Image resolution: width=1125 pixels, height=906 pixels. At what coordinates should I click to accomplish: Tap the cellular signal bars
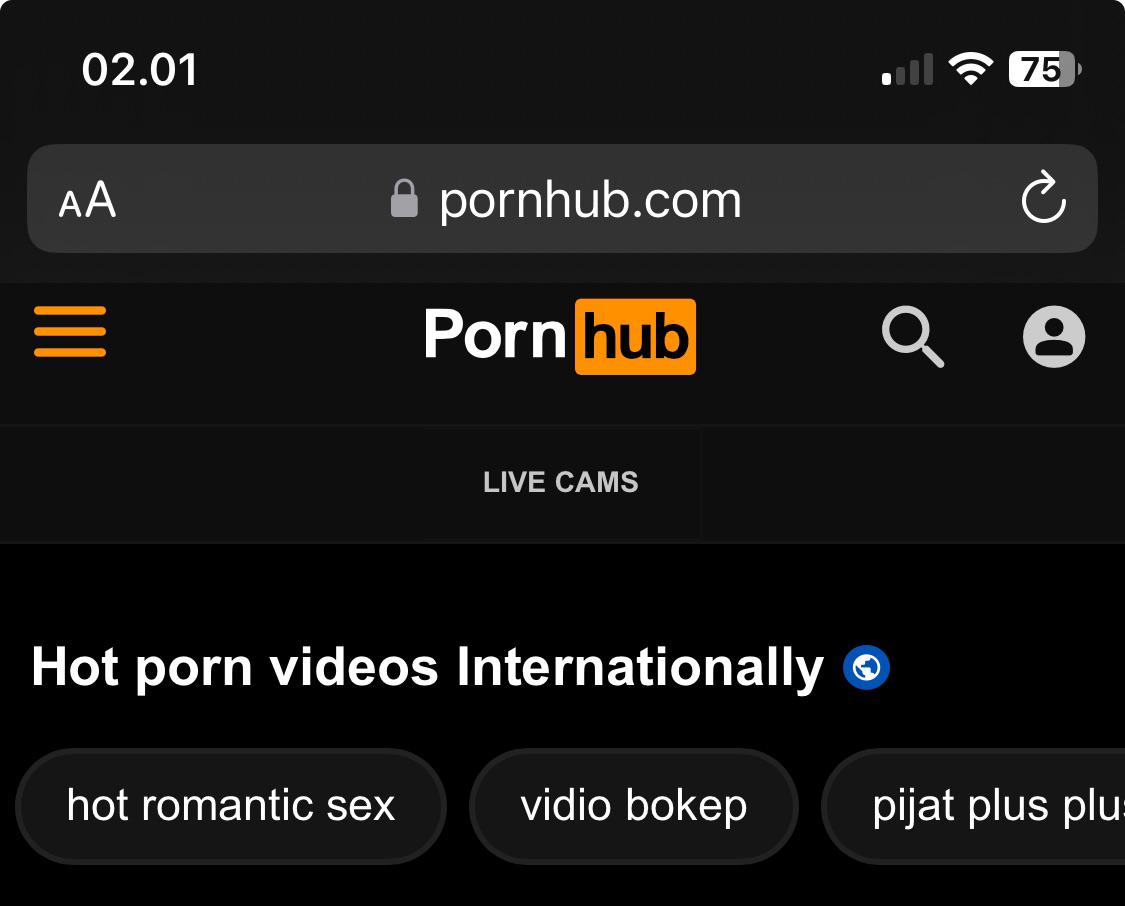click(908, 70)
